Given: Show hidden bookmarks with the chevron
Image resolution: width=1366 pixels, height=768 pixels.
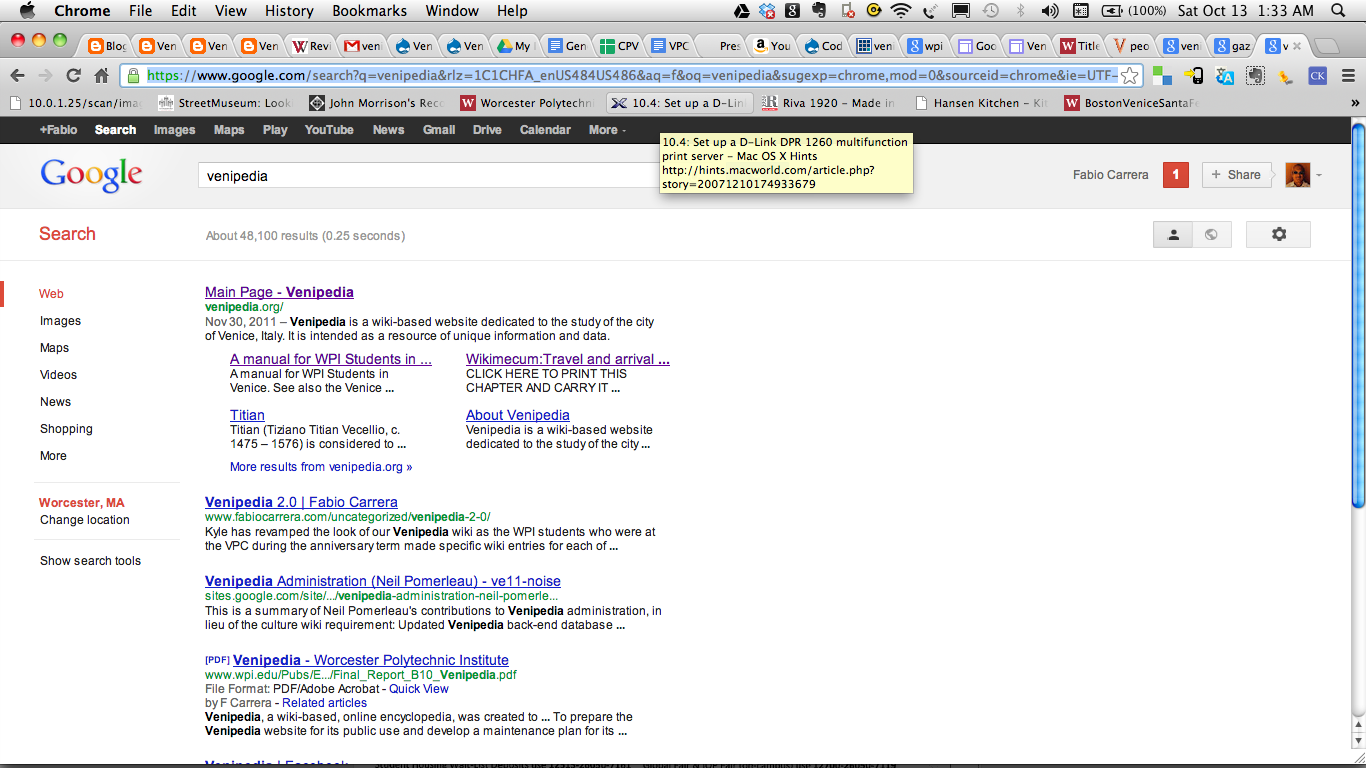Looking at the screenshot, I should pos(1355,103).
